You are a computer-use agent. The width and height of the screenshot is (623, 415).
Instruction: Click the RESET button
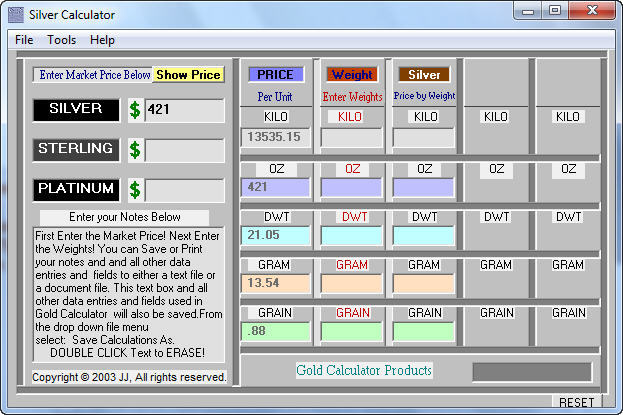[x=576, y=403]
